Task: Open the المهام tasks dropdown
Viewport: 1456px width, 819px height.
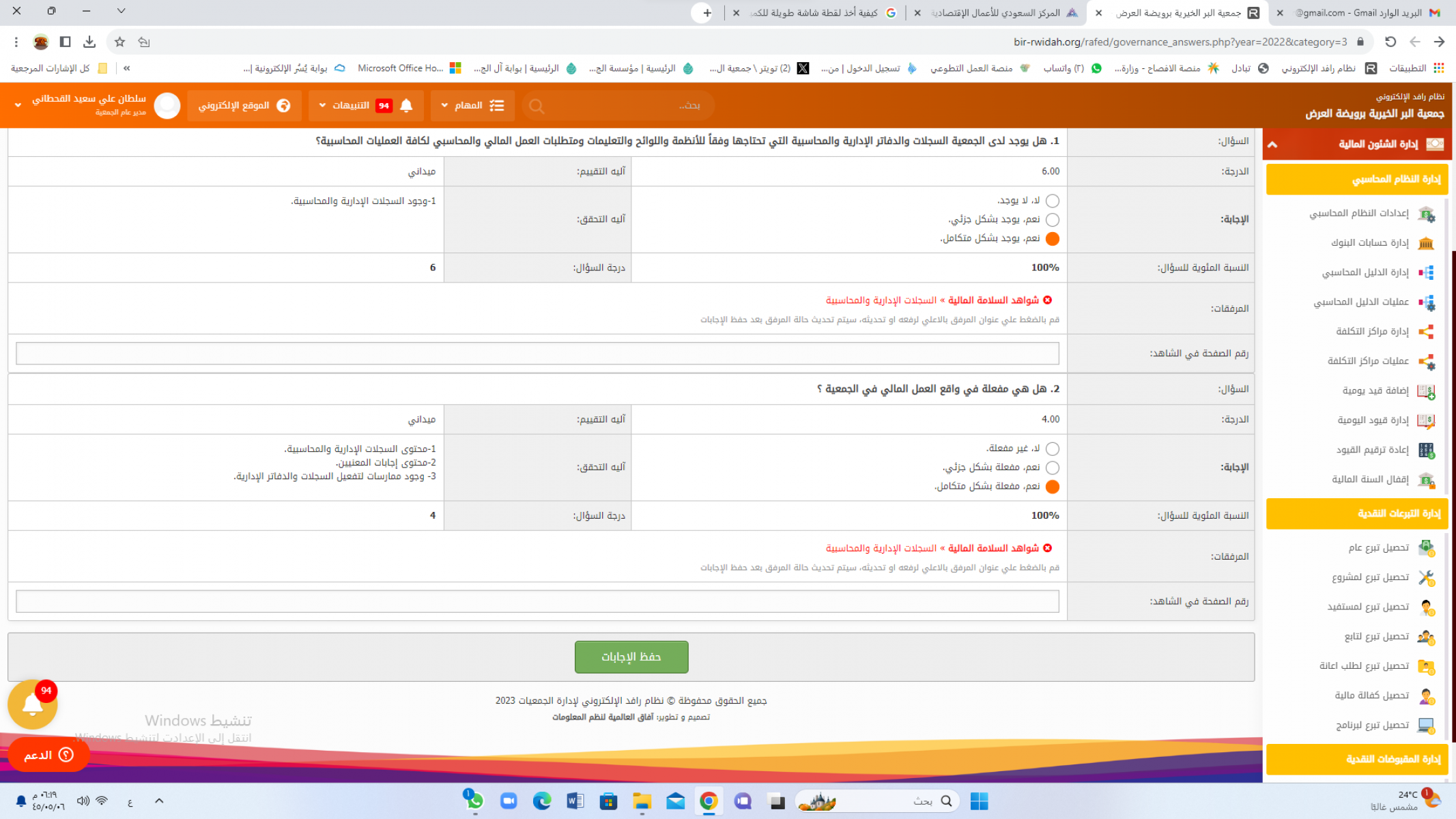Action: 472,106
